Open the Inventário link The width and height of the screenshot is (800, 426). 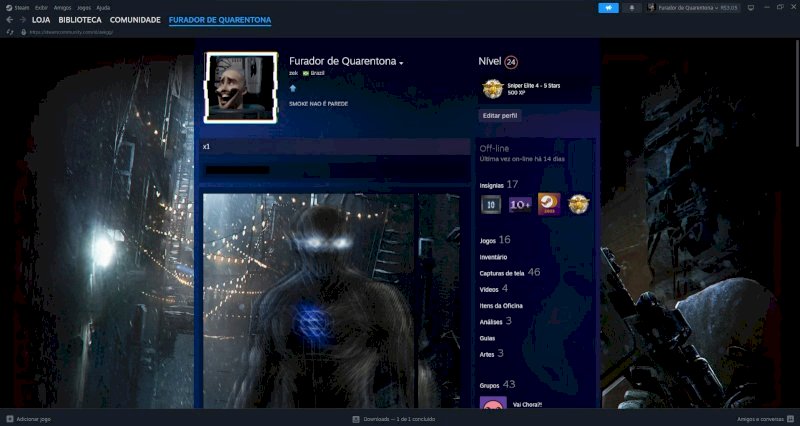click(x=493, y=257)
